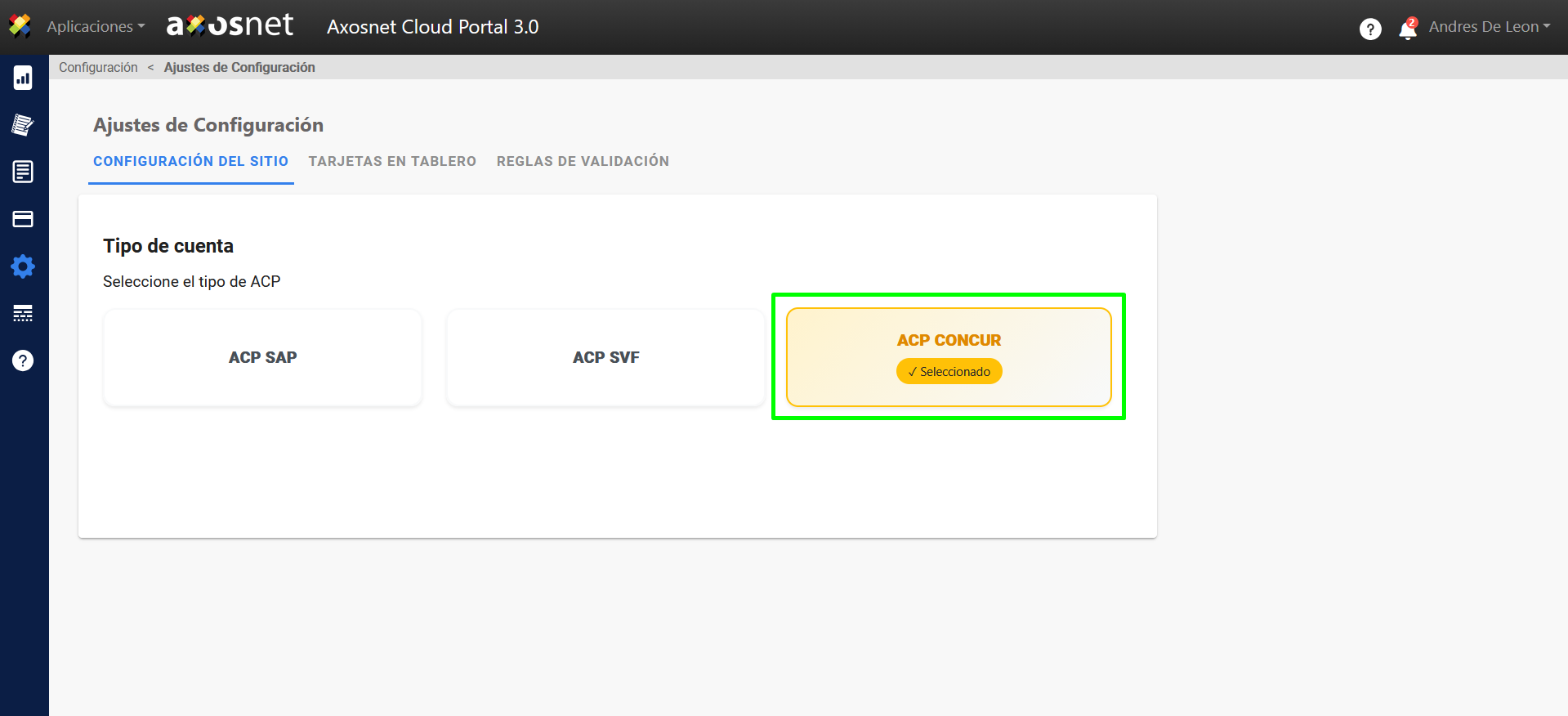This screenshot has height=716, width=1568.
Task: Go to Configuración breadcrumb link
Action: [x=98, y=67]
